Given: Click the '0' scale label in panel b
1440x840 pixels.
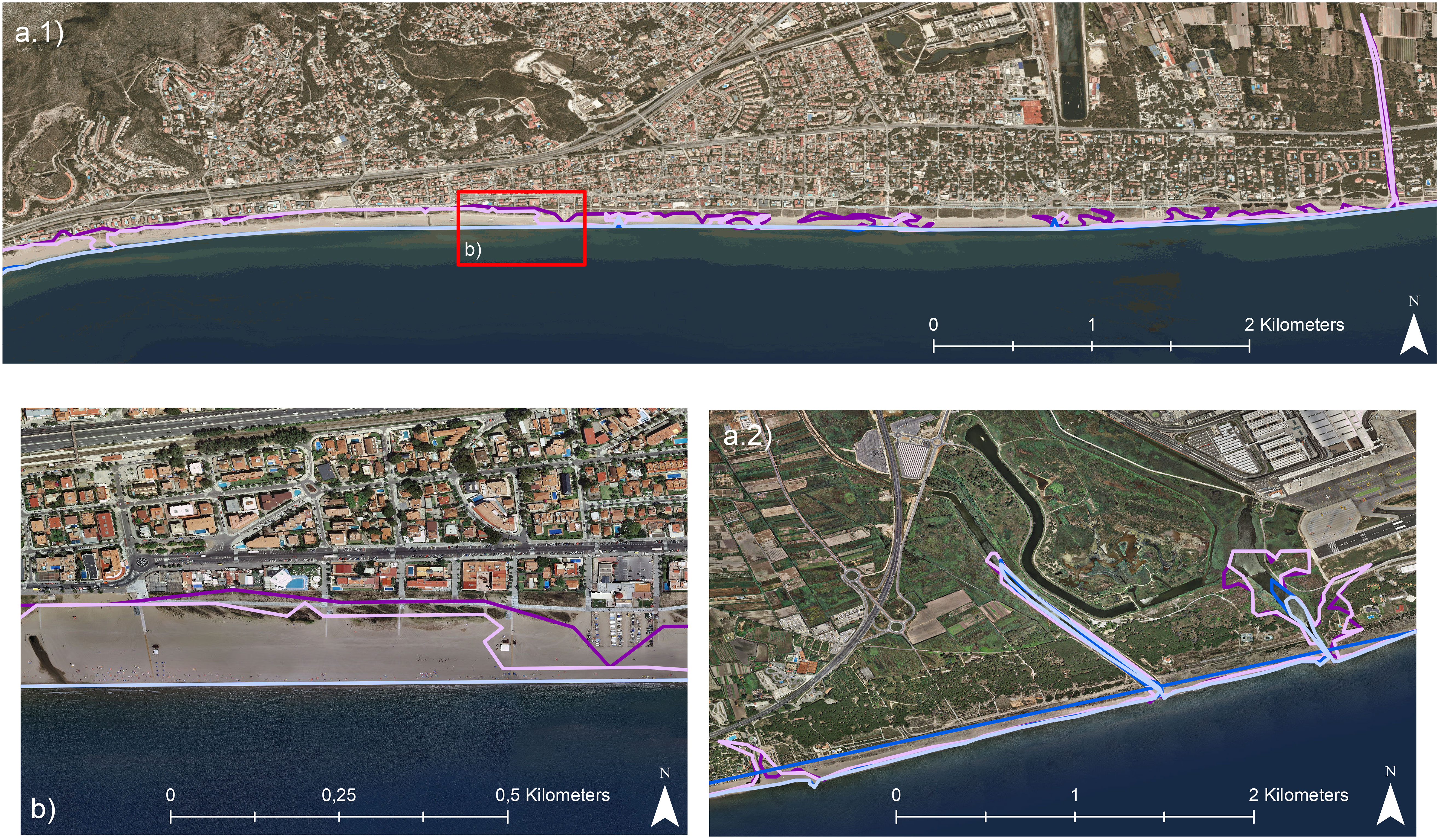Looking at the screenshot, I should click(x=170, y=795).
